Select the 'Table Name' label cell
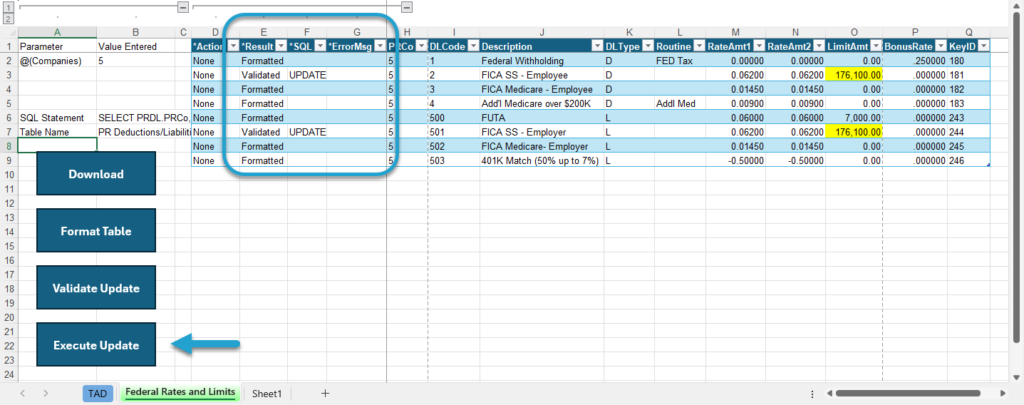 [57, 131]
